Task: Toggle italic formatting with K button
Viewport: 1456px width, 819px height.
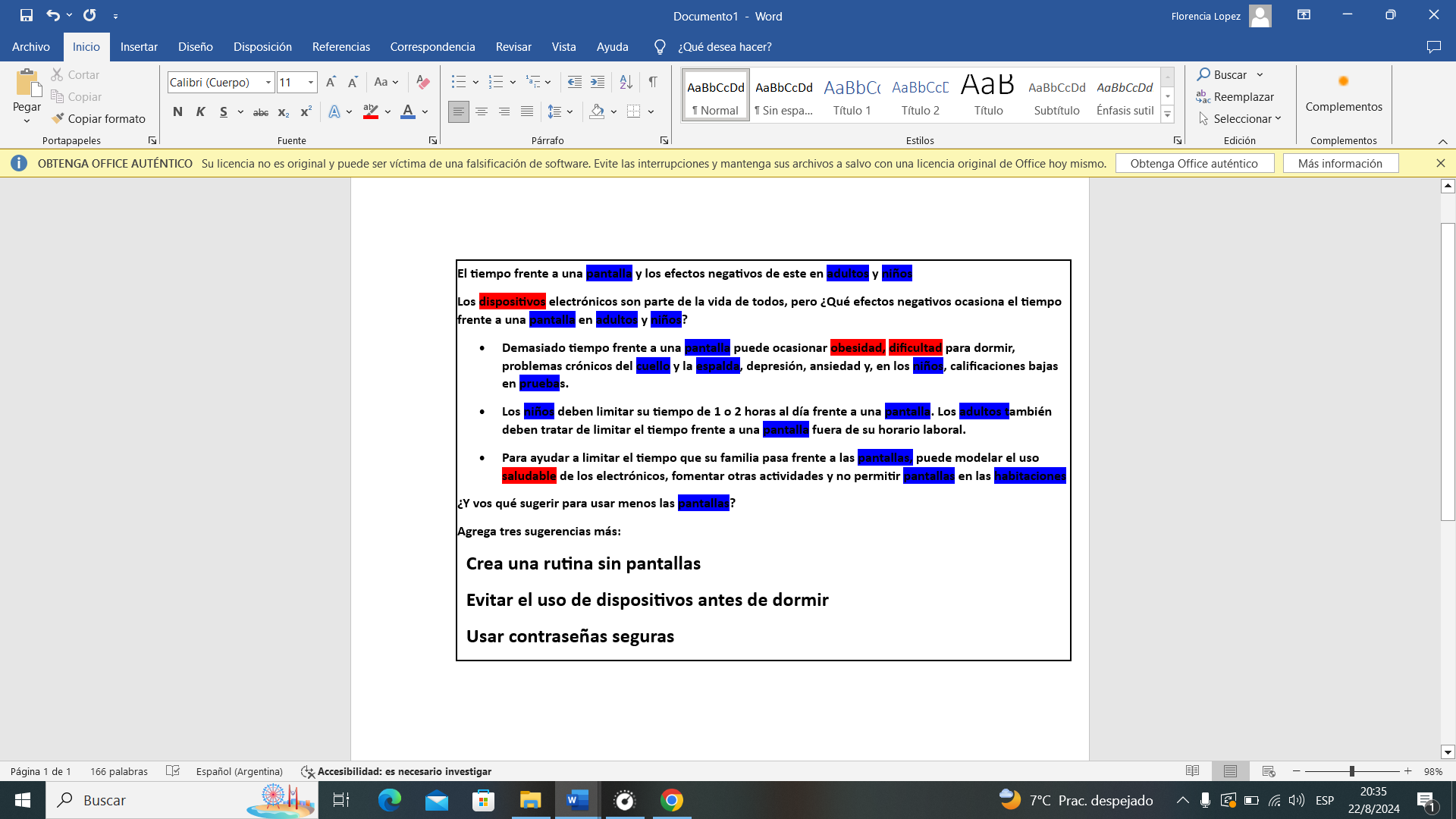Action: [200, 111]
